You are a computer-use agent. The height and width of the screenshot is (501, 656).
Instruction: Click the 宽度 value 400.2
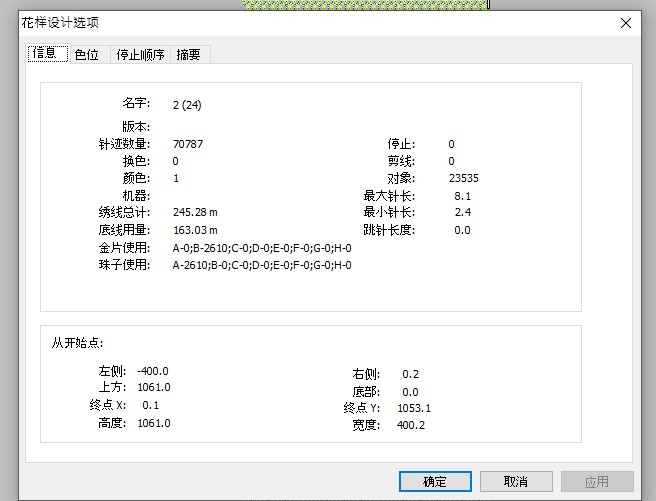[411, 425]
